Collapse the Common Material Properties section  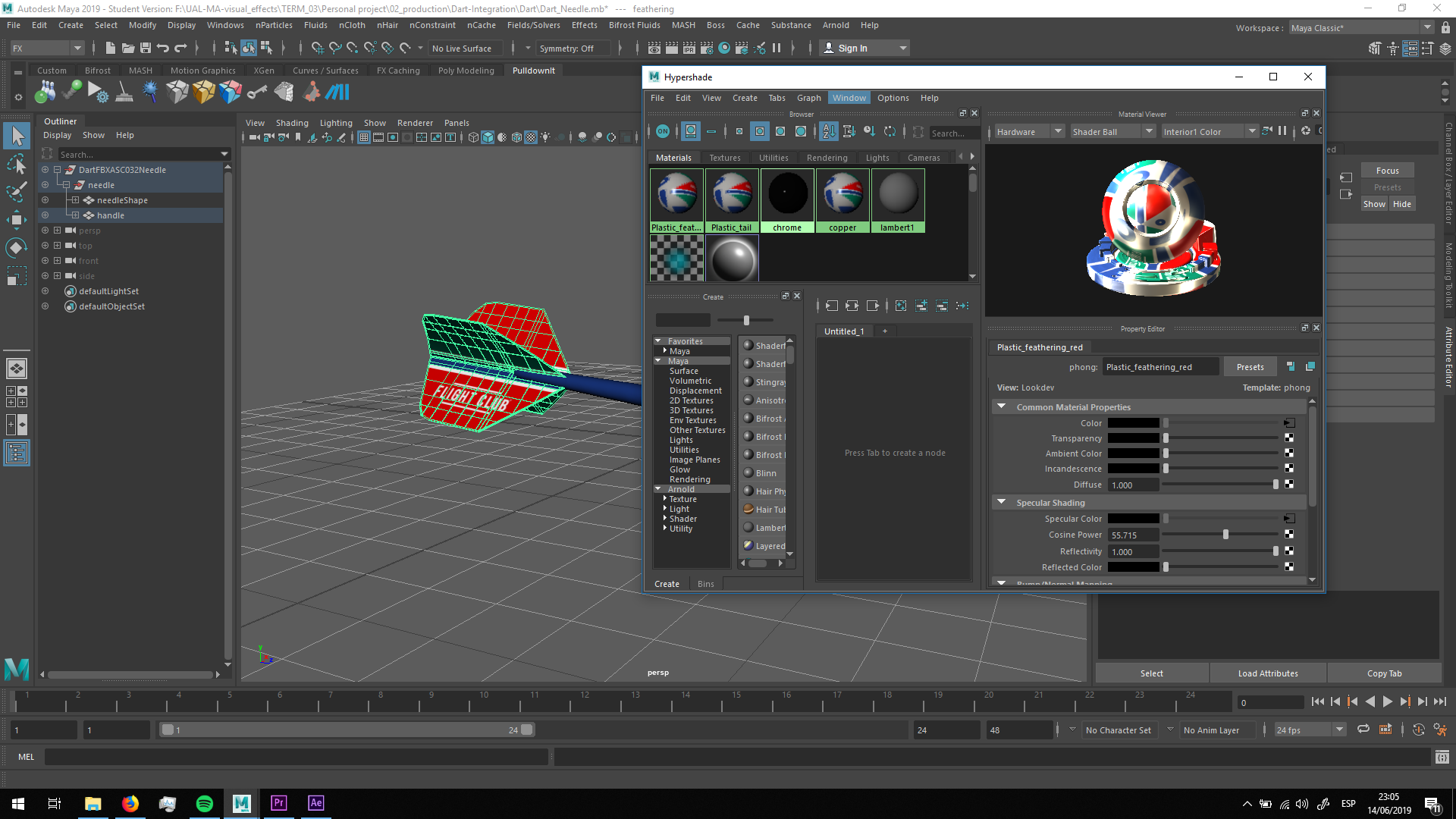point(1001,407)
